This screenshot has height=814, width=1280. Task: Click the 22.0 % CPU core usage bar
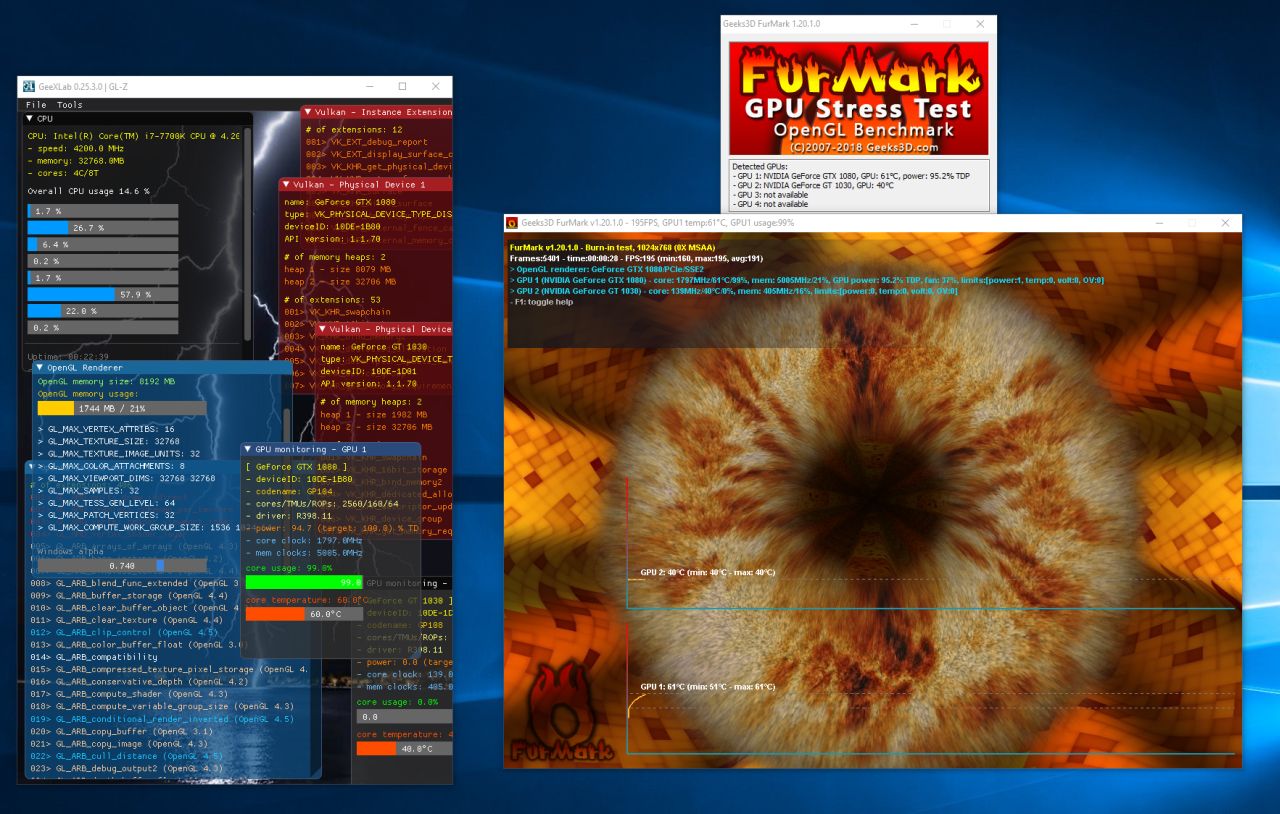coord(103,311)
